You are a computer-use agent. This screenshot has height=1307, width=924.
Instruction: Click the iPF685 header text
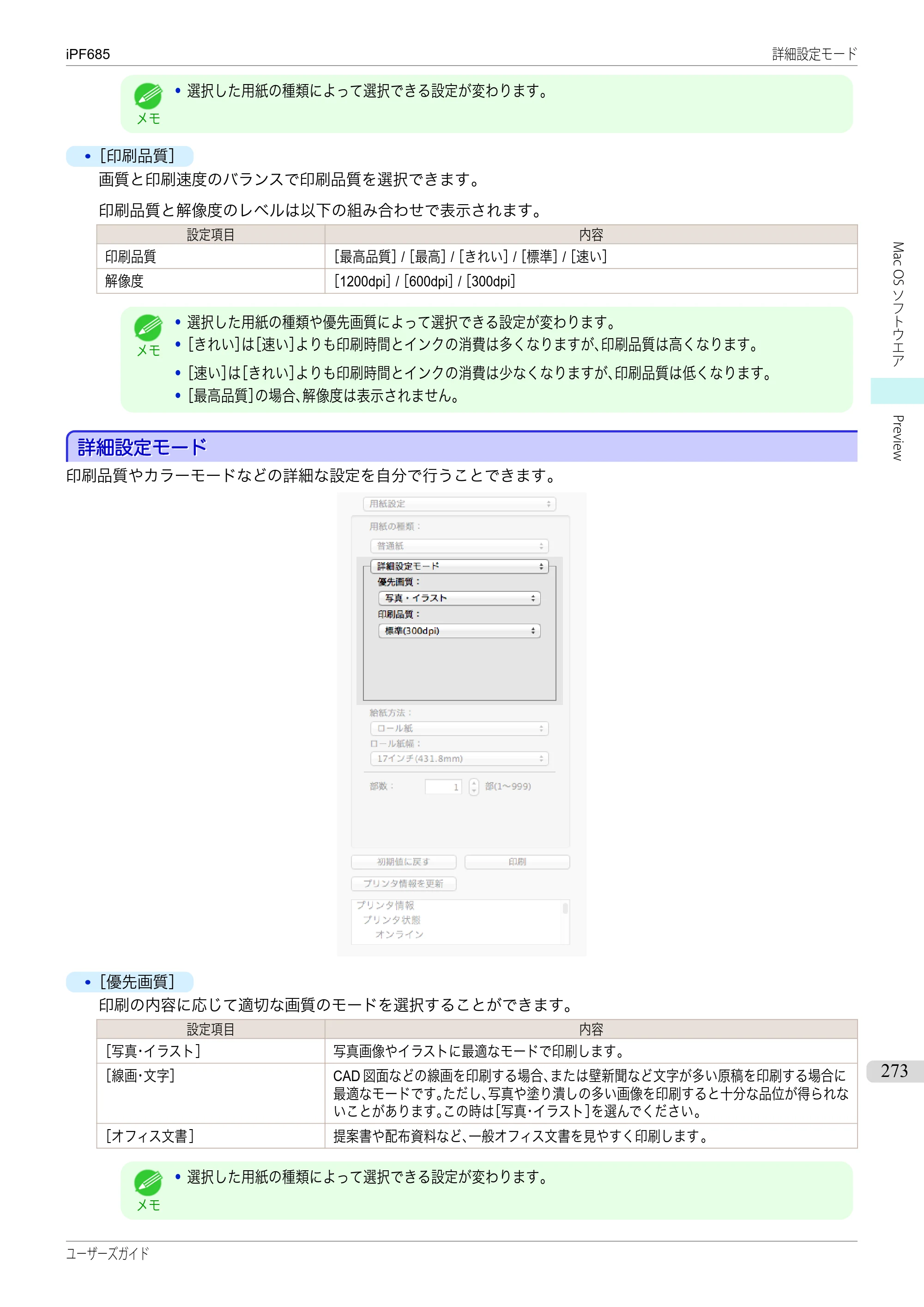(88, 54)
